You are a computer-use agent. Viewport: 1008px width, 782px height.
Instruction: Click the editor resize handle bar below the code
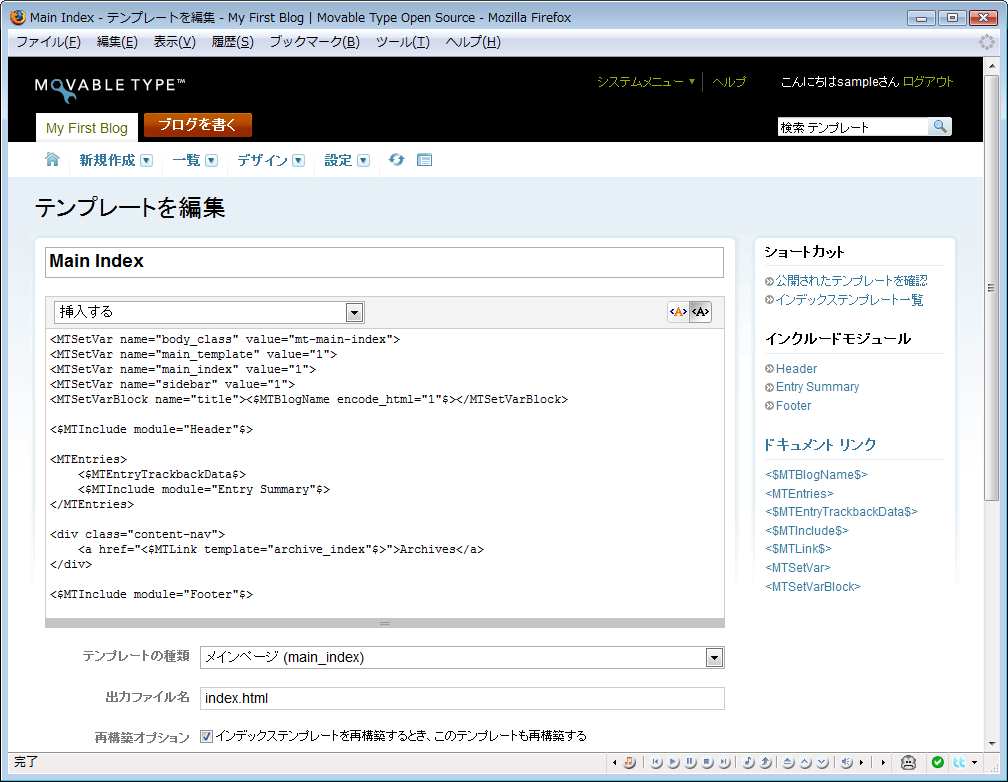point(384,623)
